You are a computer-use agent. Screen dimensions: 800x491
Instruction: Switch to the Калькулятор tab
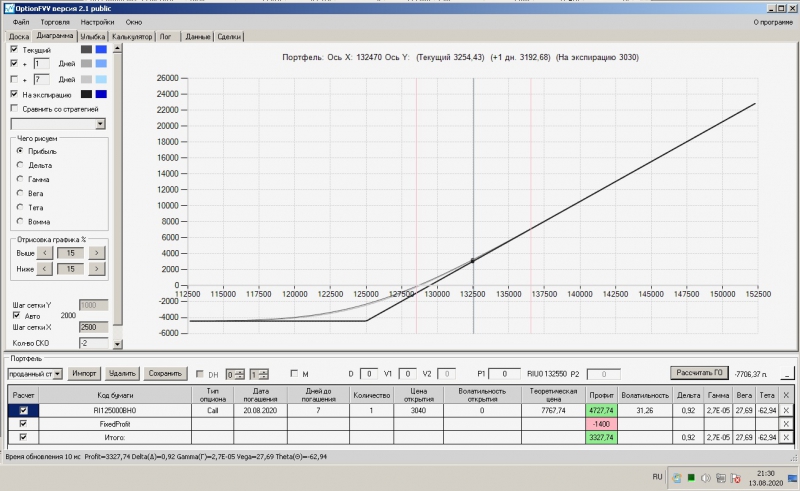[x=132, y=37]
